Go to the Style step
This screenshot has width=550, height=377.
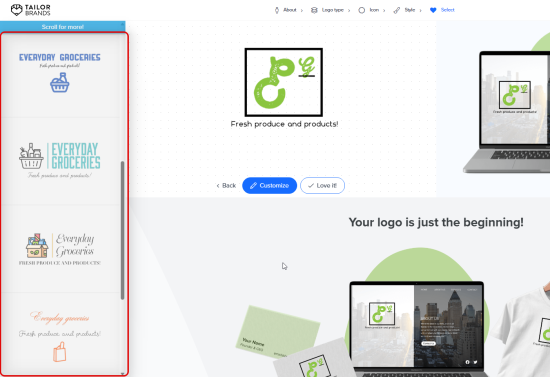point(410,10)
